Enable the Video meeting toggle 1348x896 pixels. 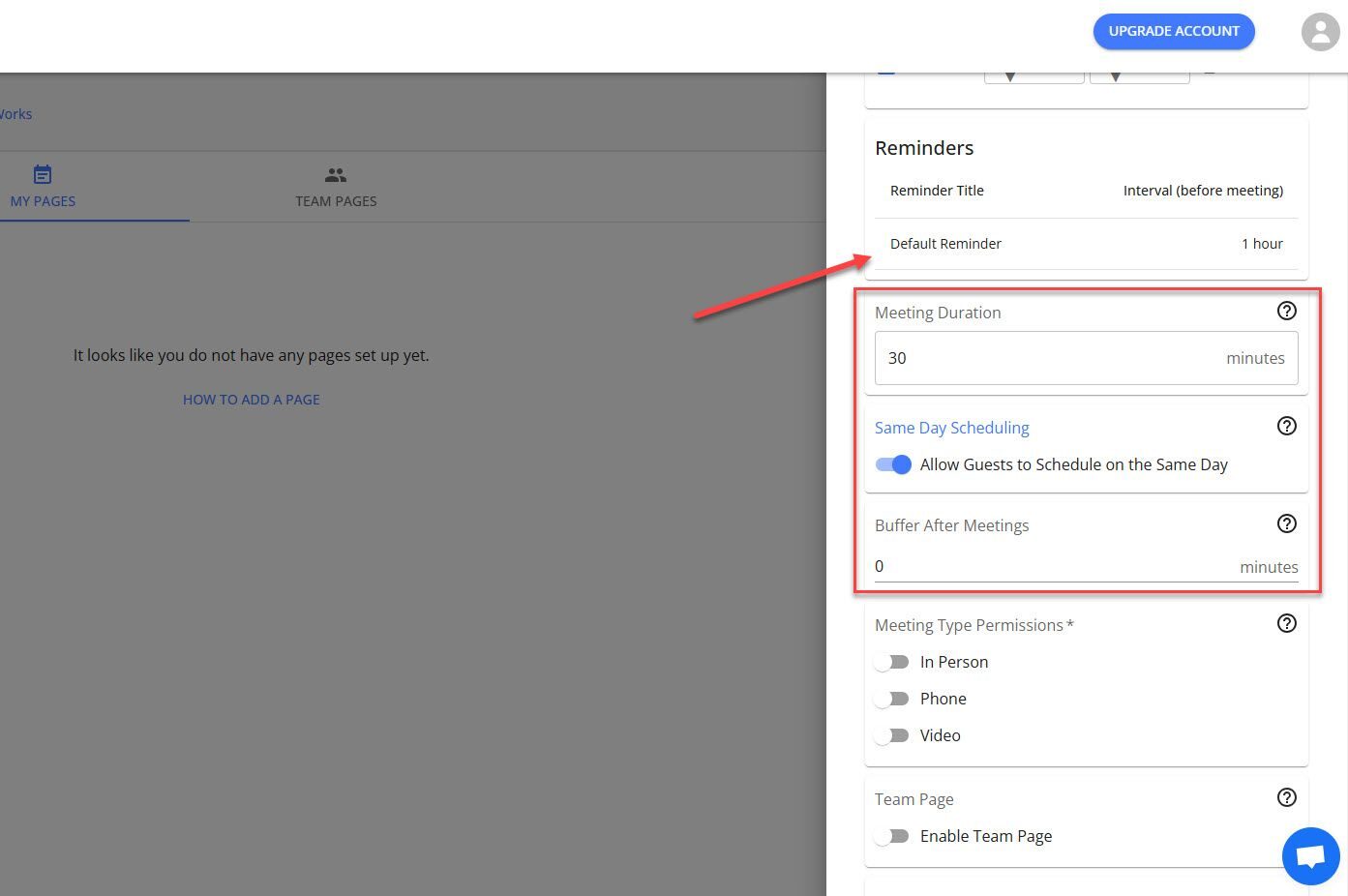891,735
